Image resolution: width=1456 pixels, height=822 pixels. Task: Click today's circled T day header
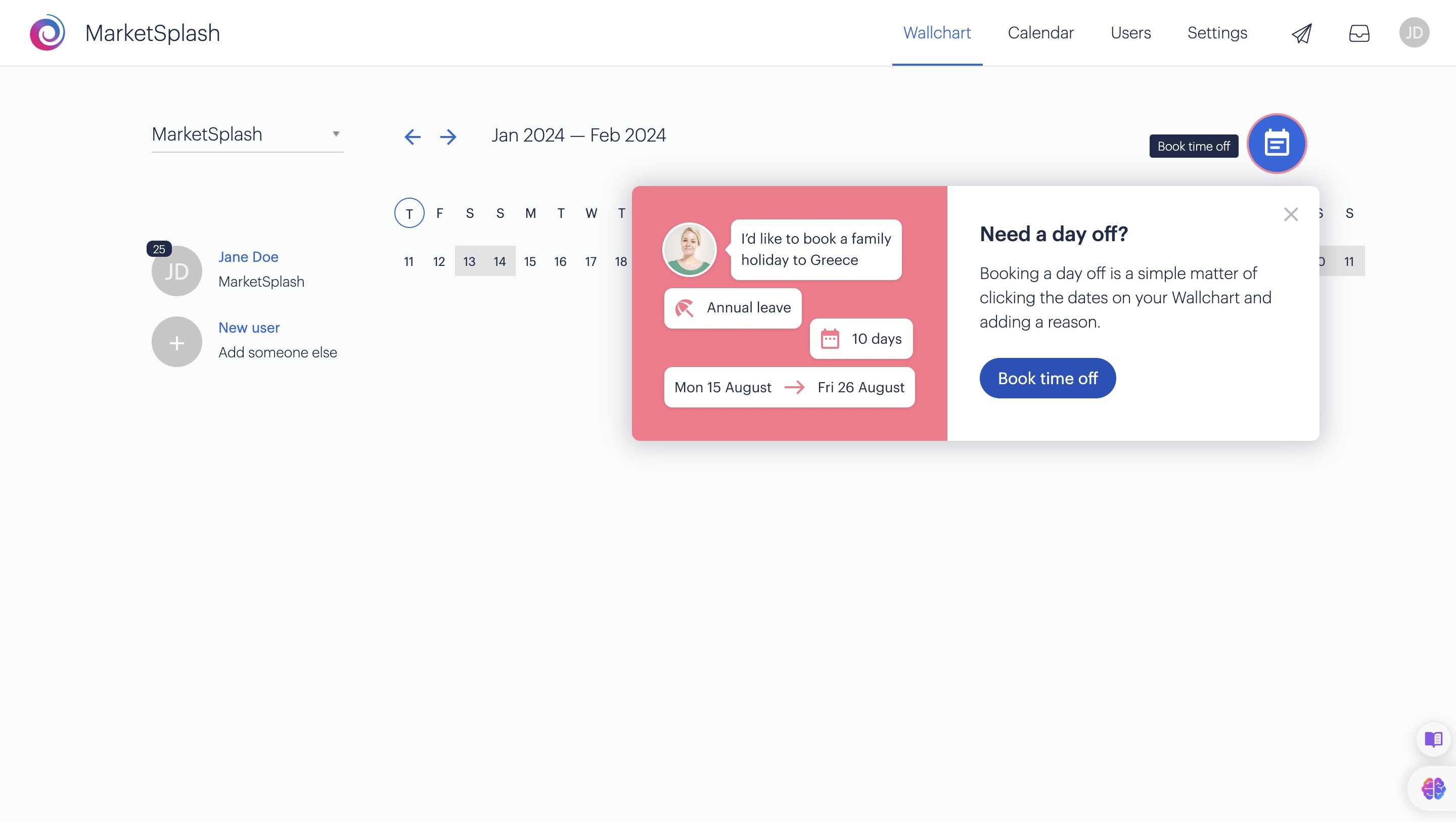(409, 213)
